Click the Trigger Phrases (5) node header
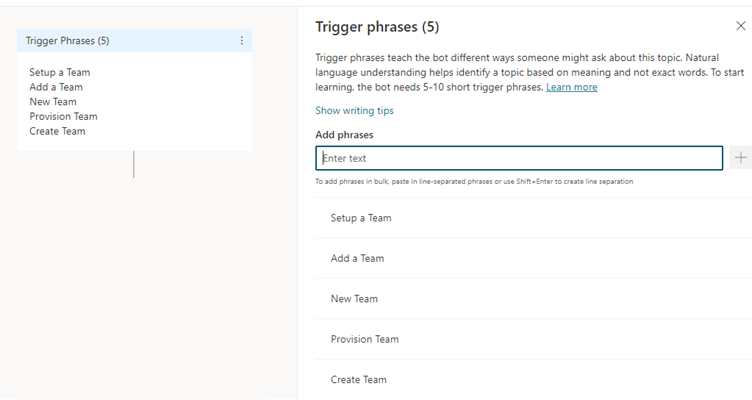This screenshot has height=400, width=752. (134, 41)
